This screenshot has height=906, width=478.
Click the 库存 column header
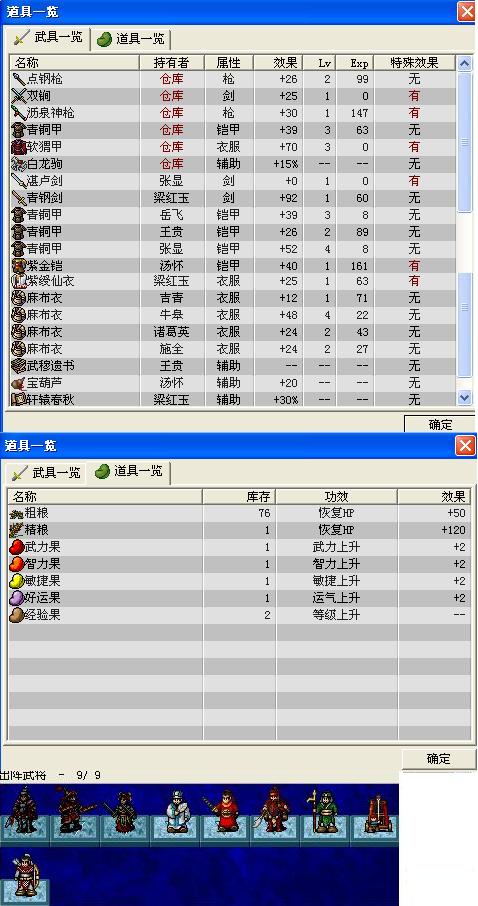pyautogui.click(x=239, y=496)
